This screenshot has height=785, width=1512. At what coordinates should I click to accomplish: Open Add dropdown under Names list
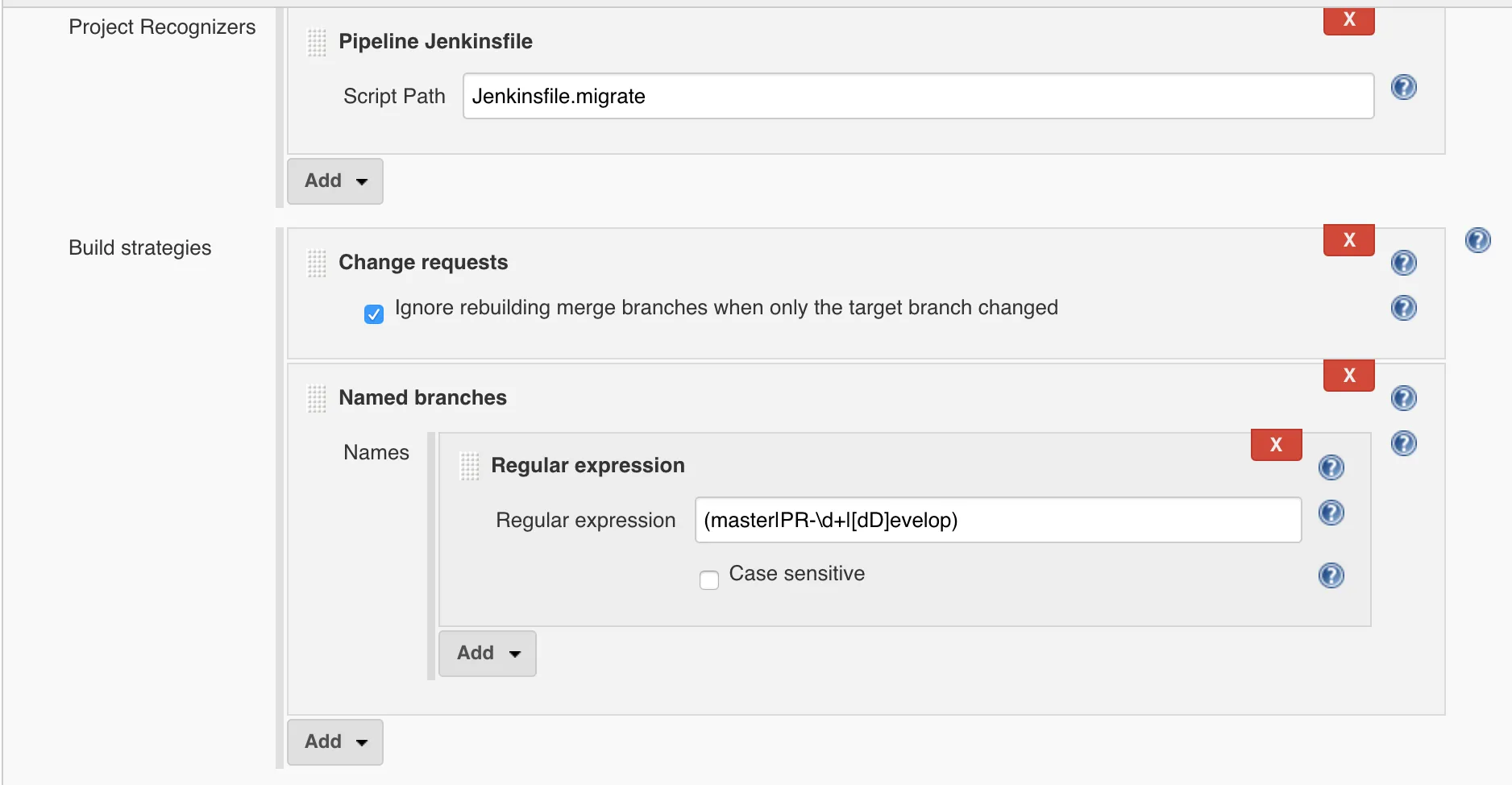pos(488,654)
